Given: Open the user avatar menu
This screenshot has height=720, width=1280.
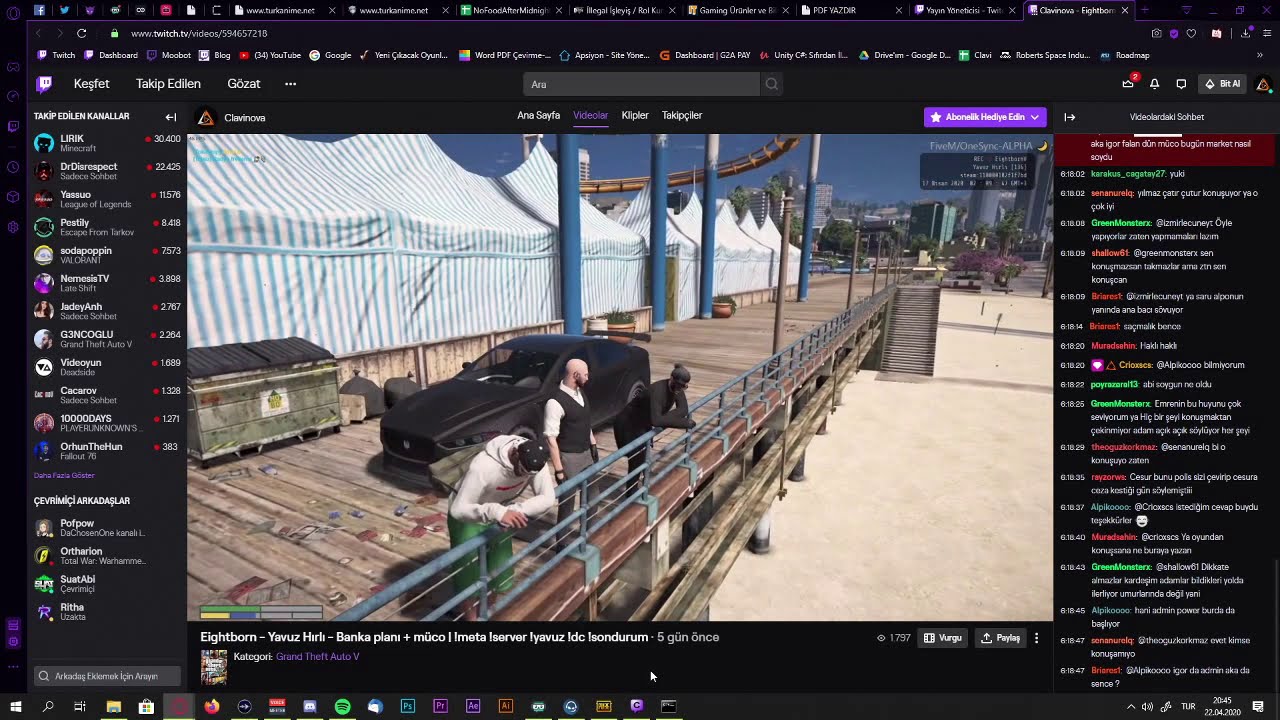Looking at the screenshot, I should 1263,84.
